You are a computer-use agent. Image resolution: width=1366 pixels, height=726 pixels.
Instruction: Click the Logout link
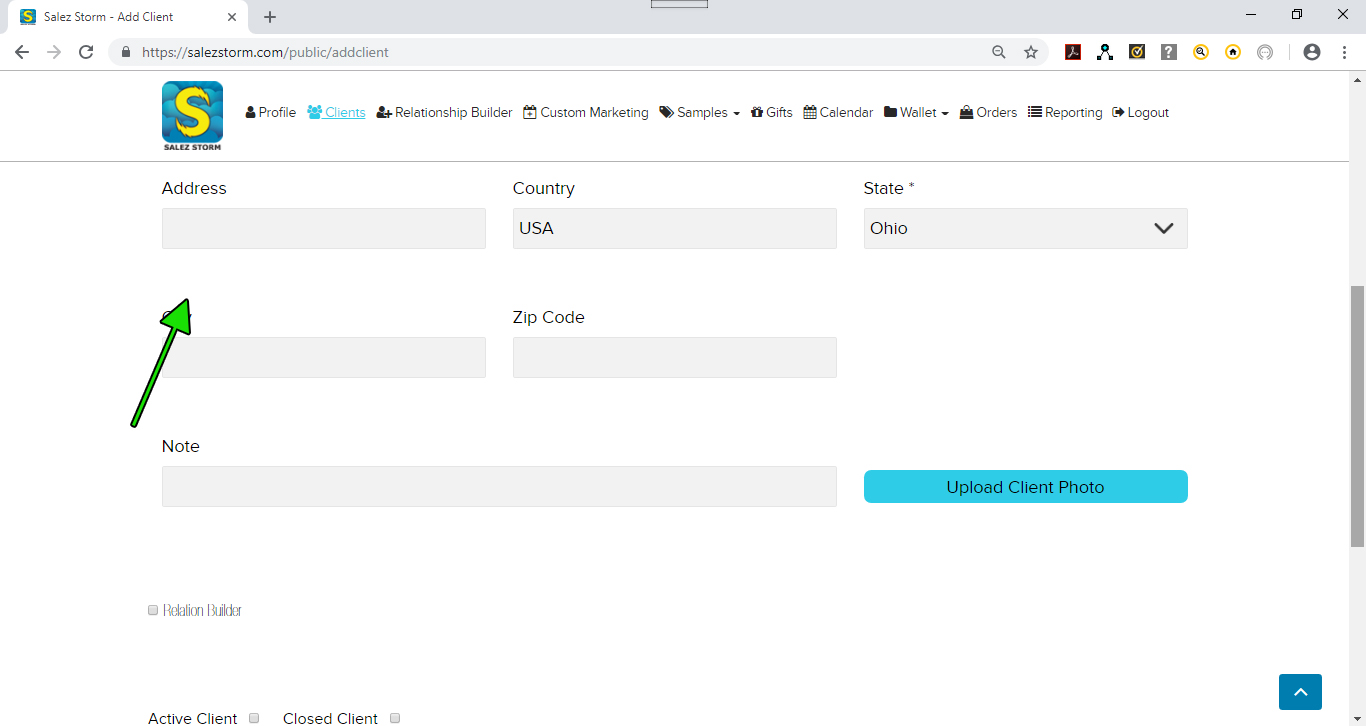tap(1140, 113)
